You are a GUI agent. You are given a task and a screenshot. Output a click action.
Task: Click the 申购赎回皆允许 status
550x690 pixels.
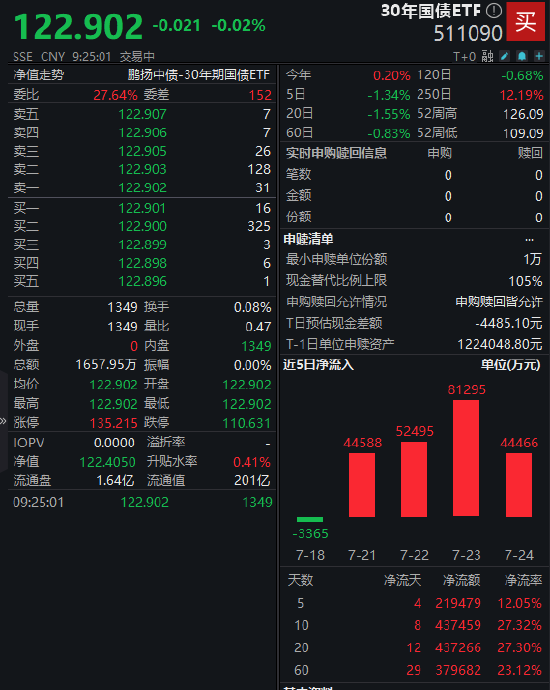pos(499,302)
